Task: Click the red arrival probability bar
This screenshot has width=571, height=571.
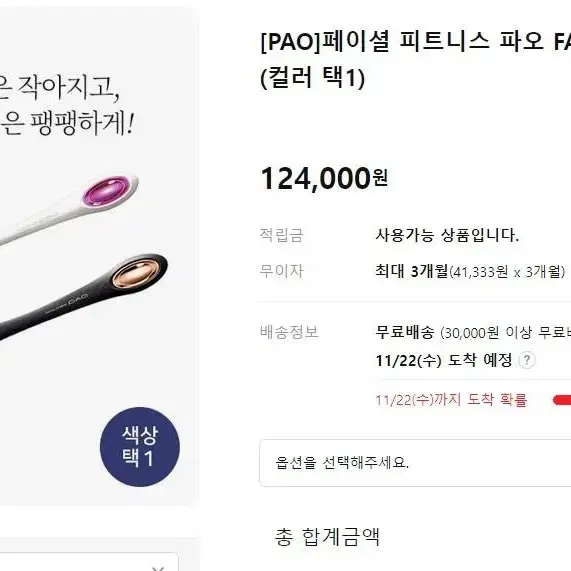Action: (562, 400)
